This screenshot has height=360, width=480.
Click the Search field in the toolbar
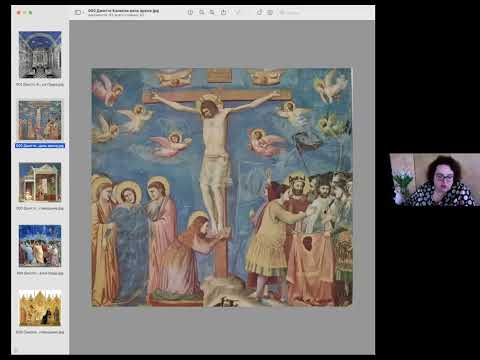290,13
